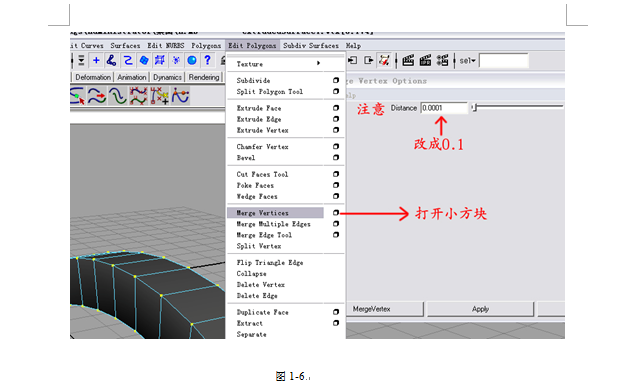Screen dimensions: 632x390
Task: Switch to the Animation shelf tab
Action: [x=131, y=77]
